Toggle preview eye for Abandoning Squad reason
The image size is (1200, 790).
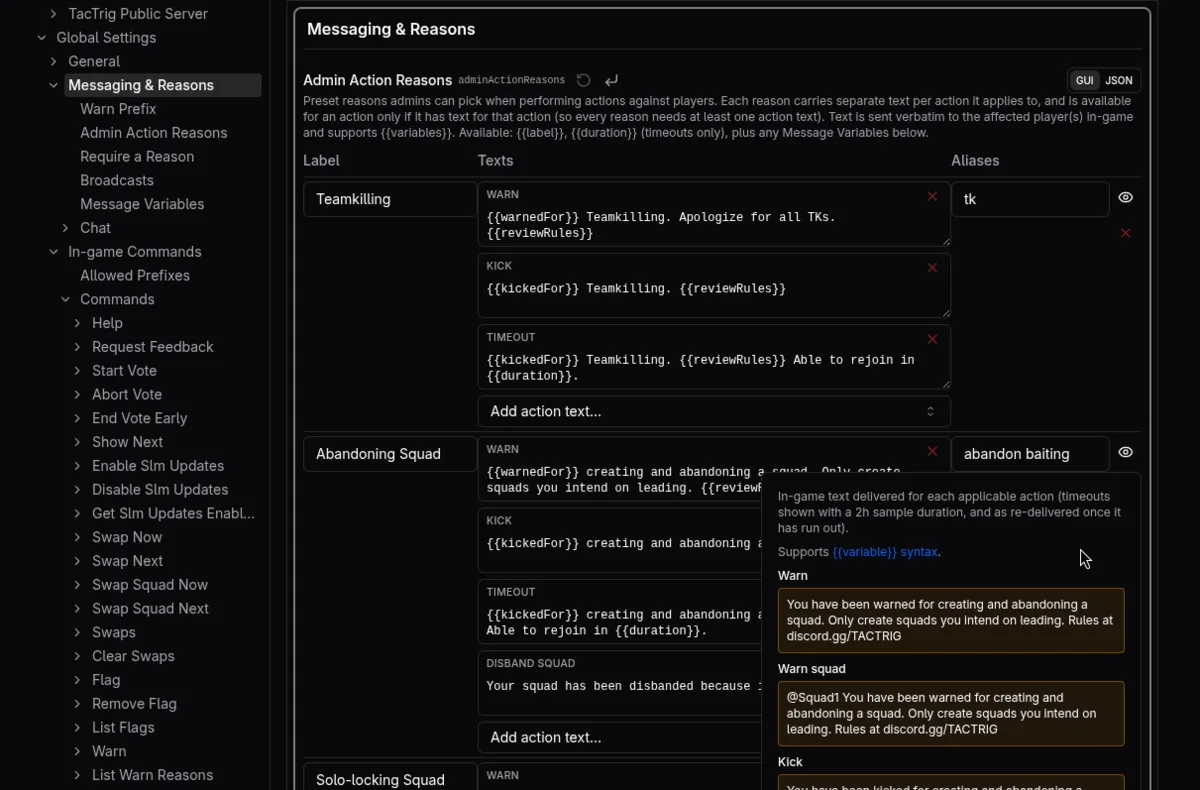tap(1125, 452)
